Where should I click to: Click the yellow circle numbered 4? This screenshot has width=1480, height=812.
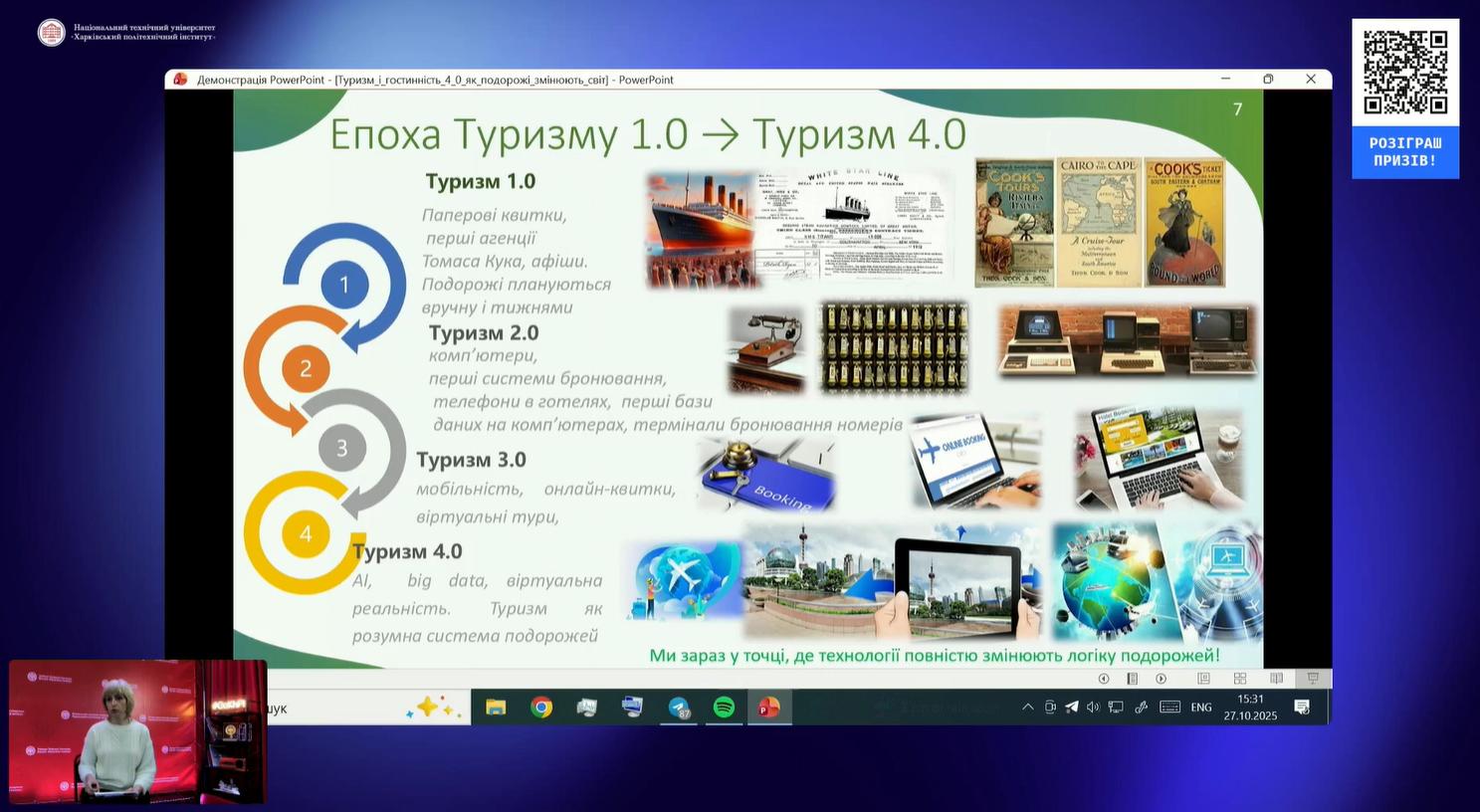[x=306, y=534]
